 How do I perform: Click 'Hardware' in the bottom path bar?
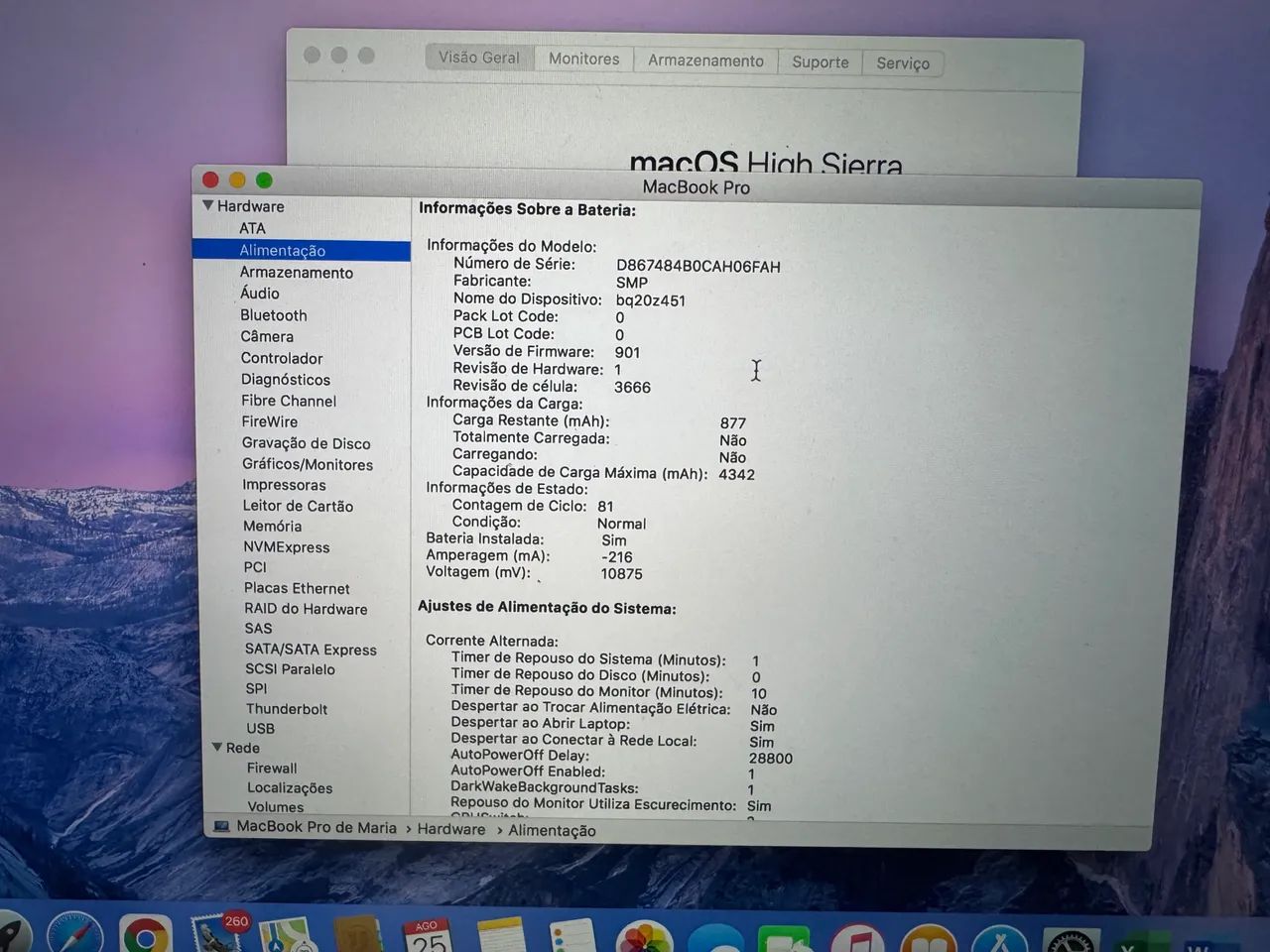point(451,829)
